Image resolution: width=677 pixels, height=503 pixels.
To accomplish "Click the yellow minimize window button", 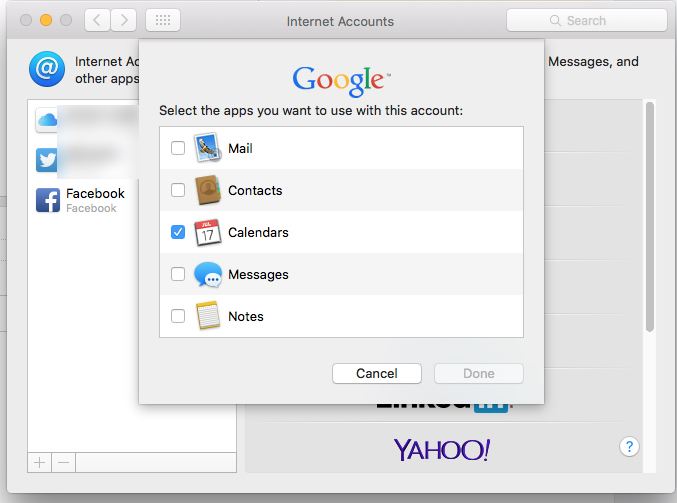I will pos(46,20).
